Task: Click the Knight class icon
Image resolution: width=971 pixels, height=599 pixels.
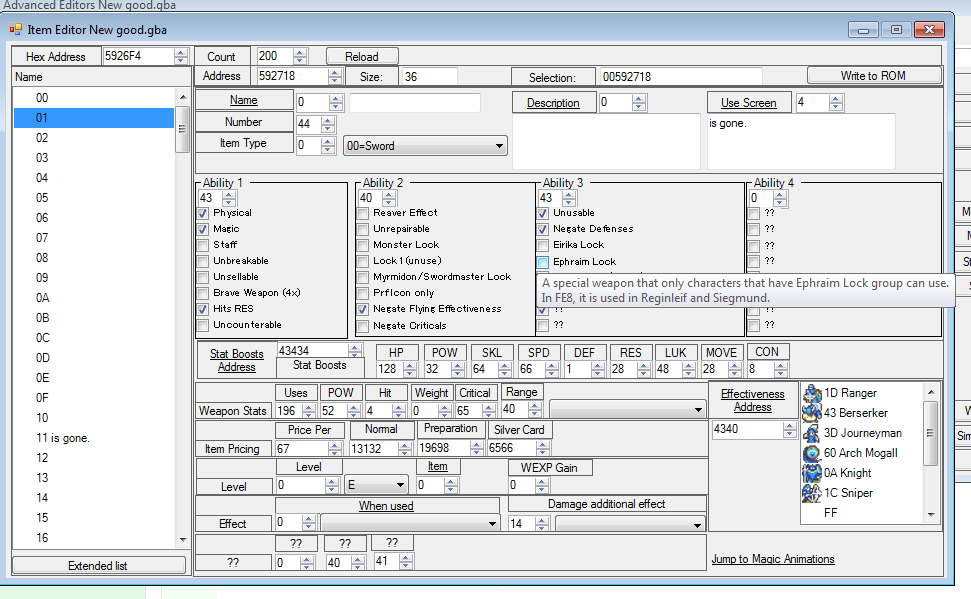Action: [812, 473]
